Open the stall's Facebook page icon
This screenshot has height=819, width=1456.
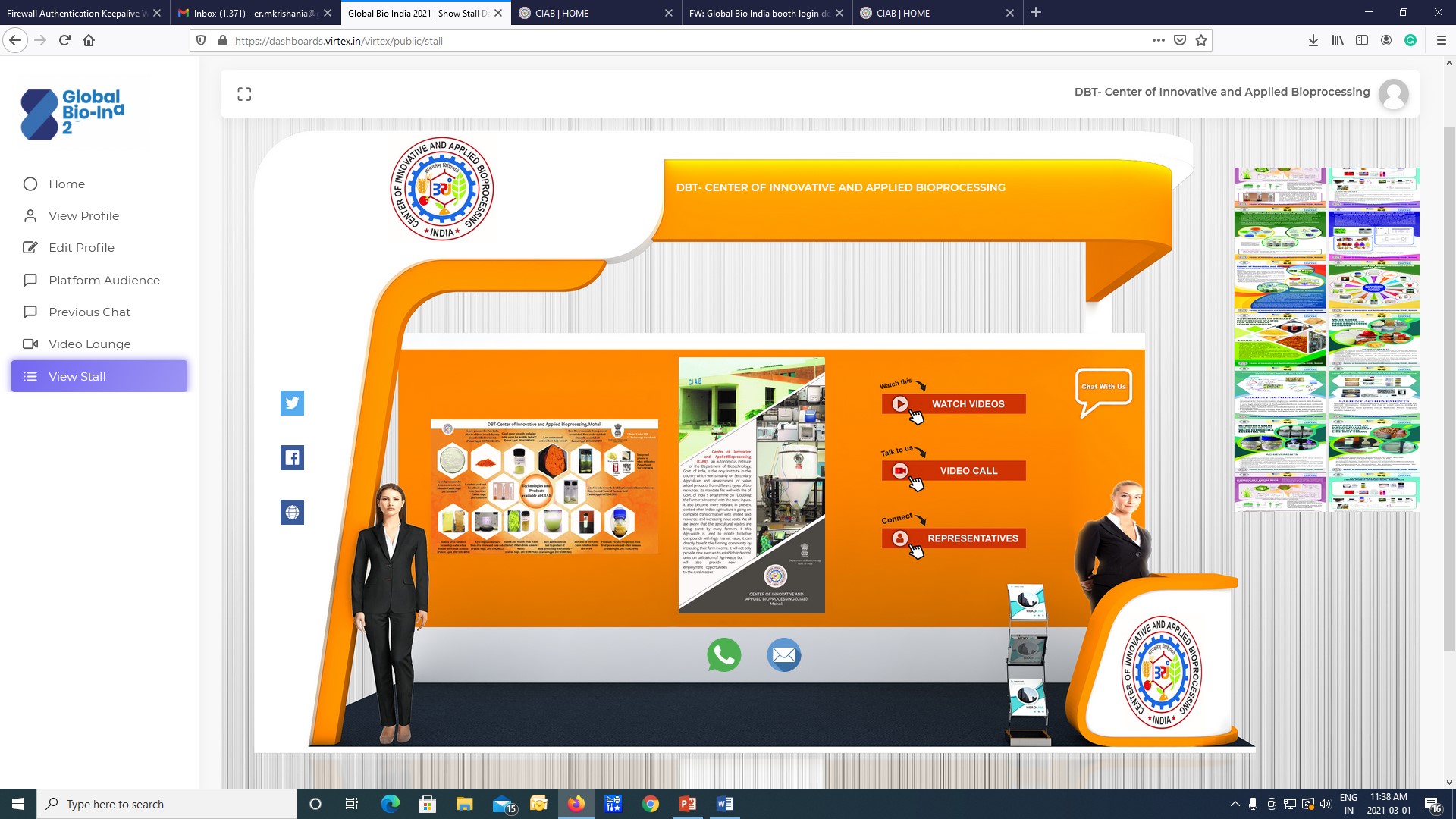coord(292,457)
